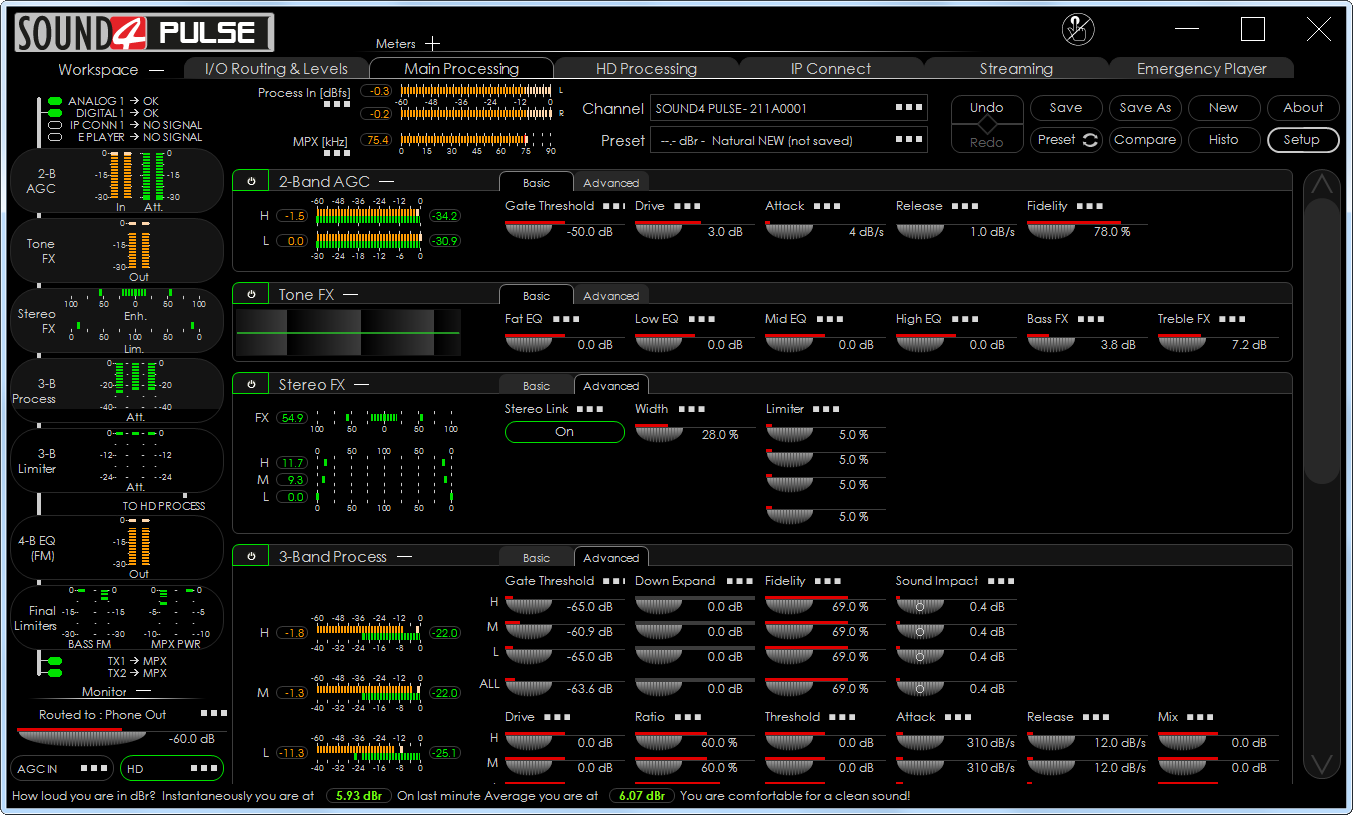Open the Preset selector field
Image resolution: width=1353 pixels, height=815 pixels.
[789, 141]
